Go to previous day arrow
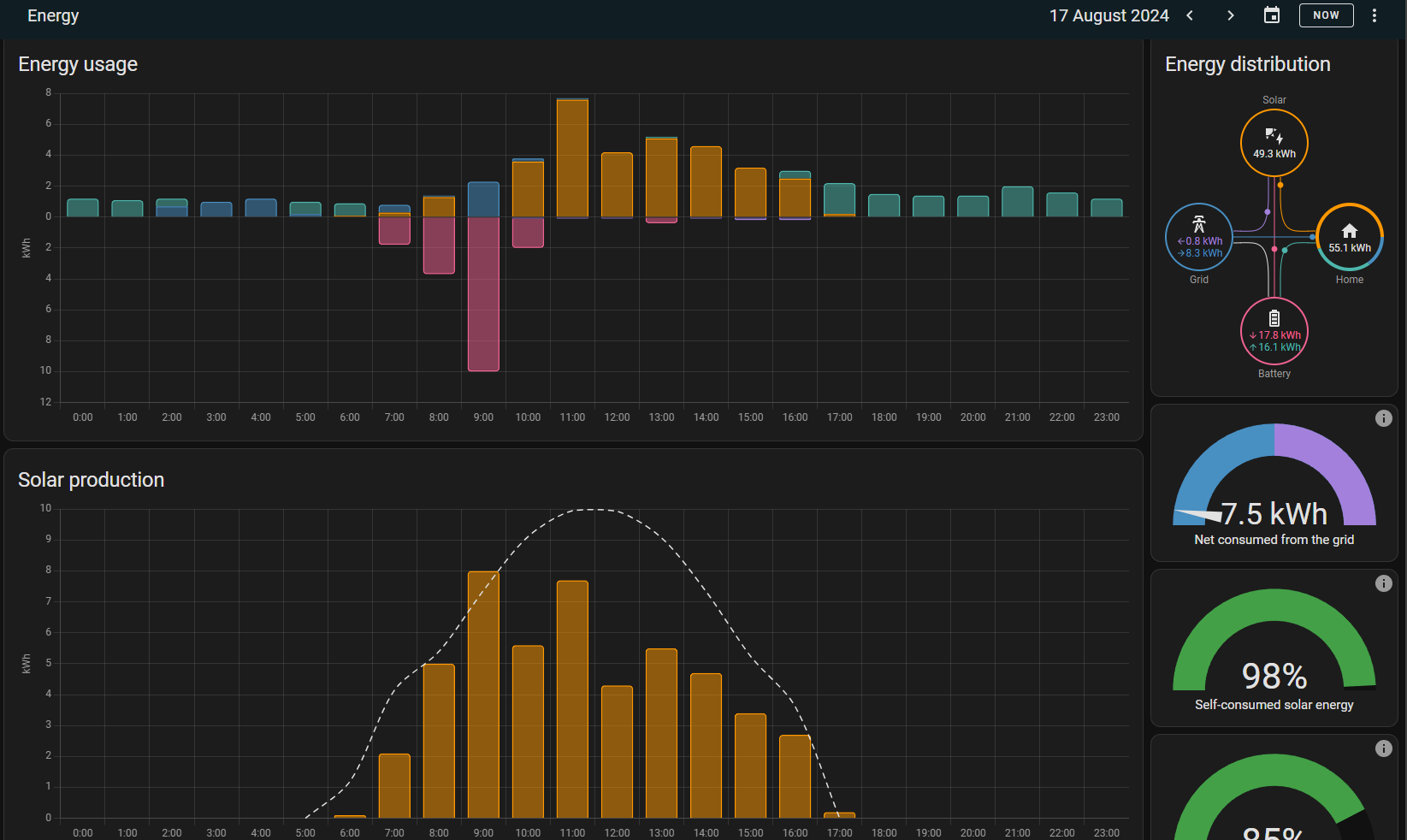The image size is (1407, 840). [1190, 15]
